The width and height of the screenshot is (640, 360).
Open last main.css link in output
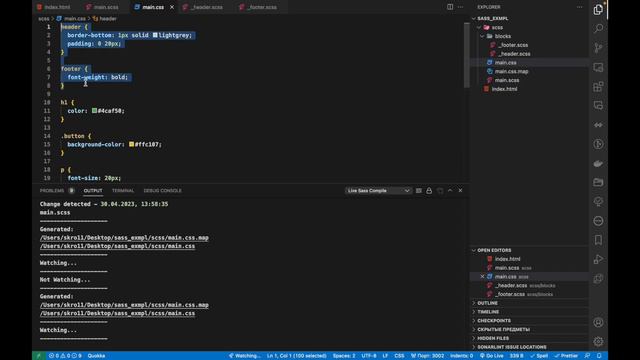point(117,313)
